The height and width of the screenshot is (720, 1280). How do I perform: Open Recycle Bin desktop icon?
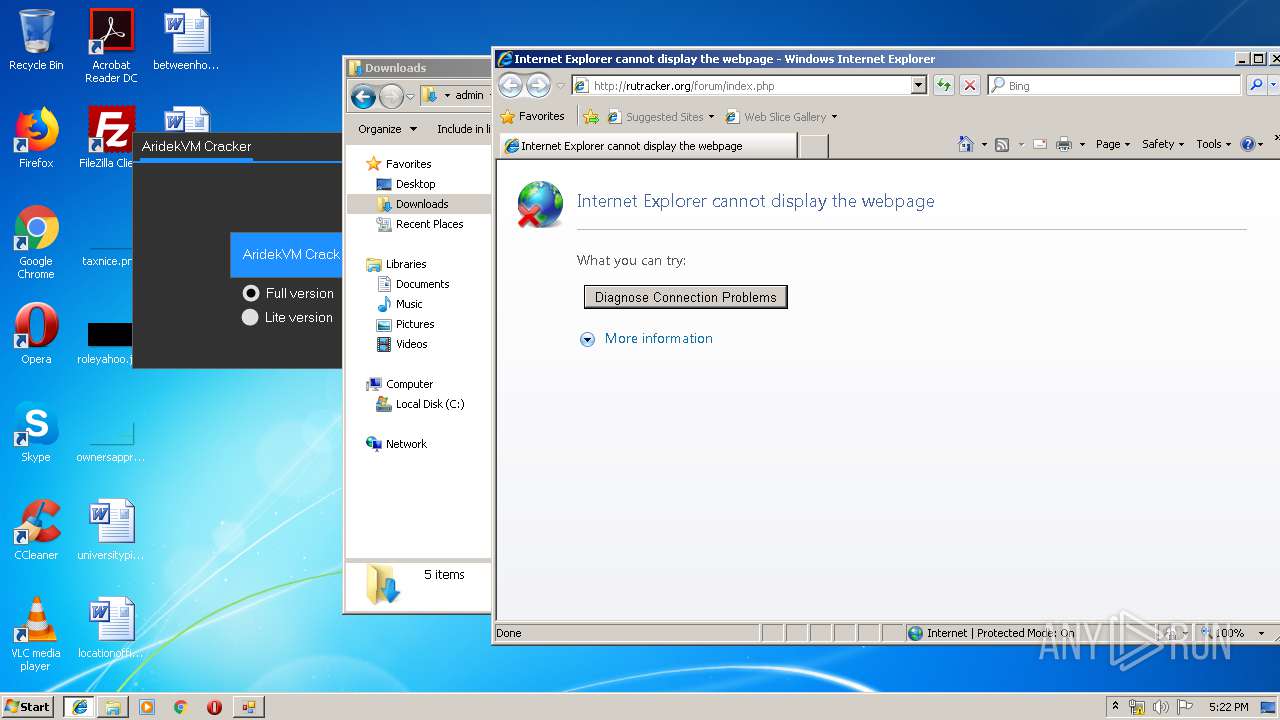[x=36, y=40]
